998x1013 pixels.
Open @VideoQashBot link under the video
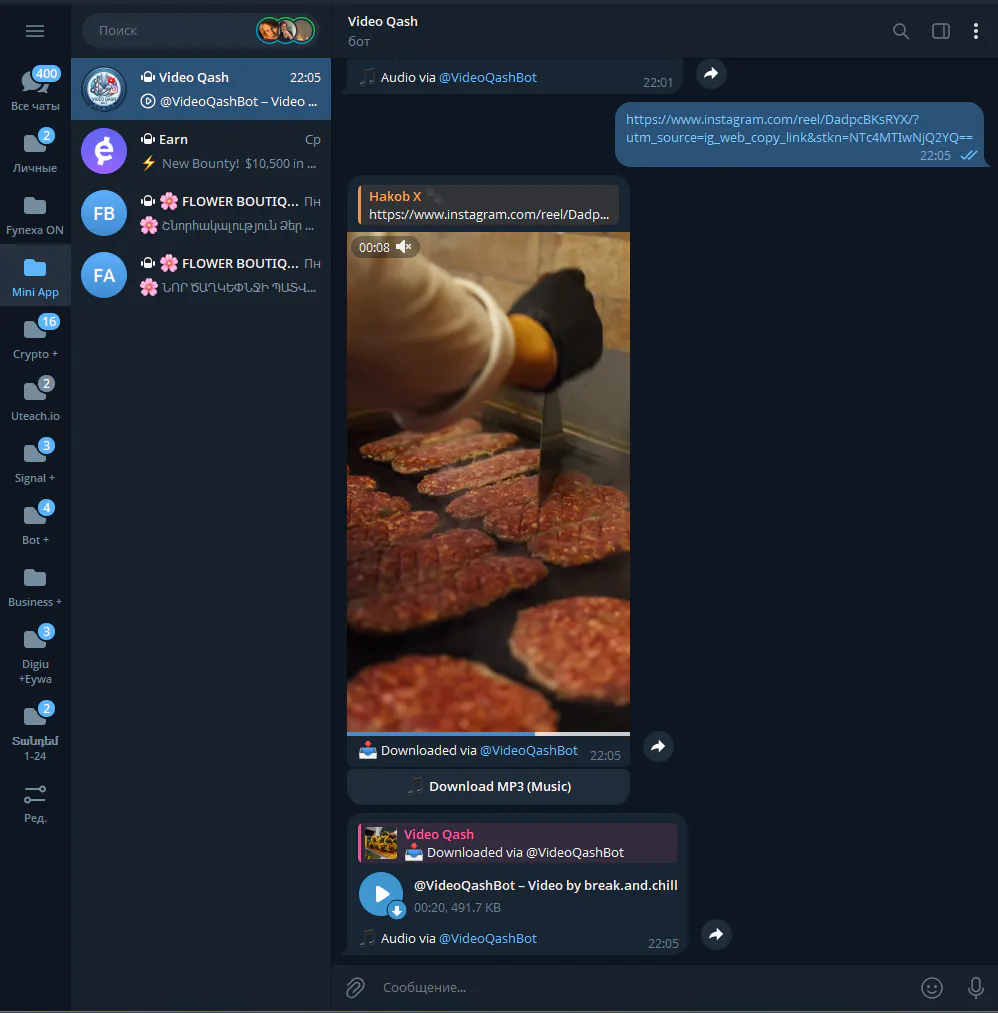tap(528, 751)
